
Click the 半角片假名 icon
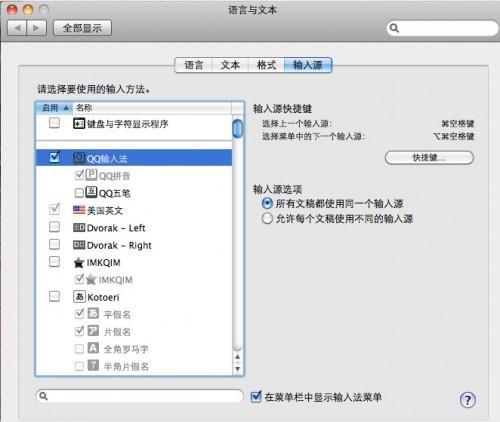(x=93, y=366)
